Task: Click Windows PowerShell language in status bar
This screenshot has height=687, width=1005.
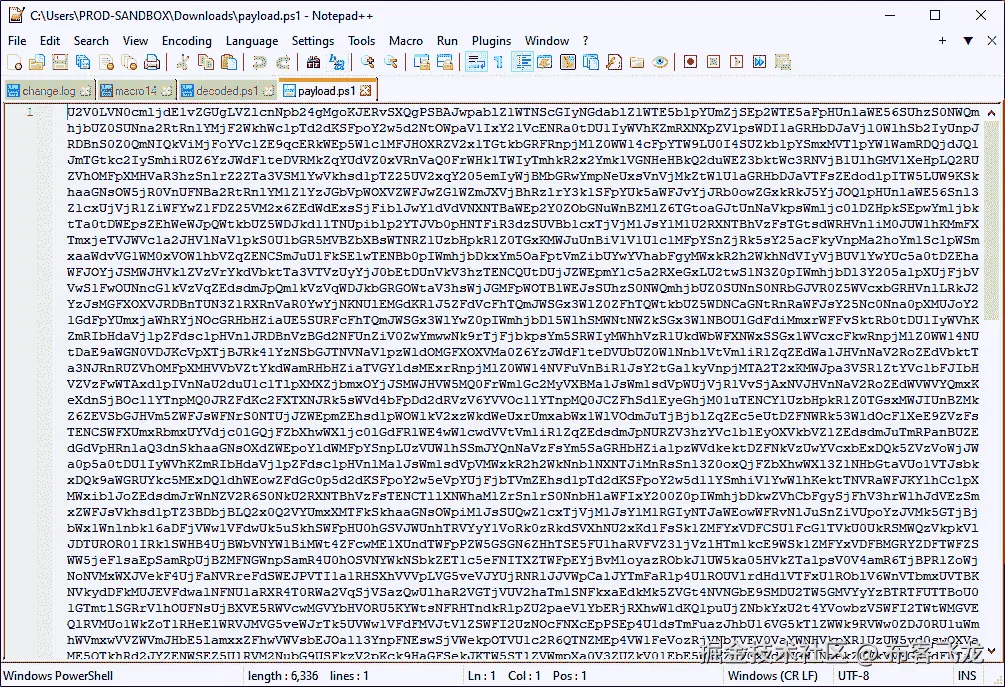Action: click(58, 675)
